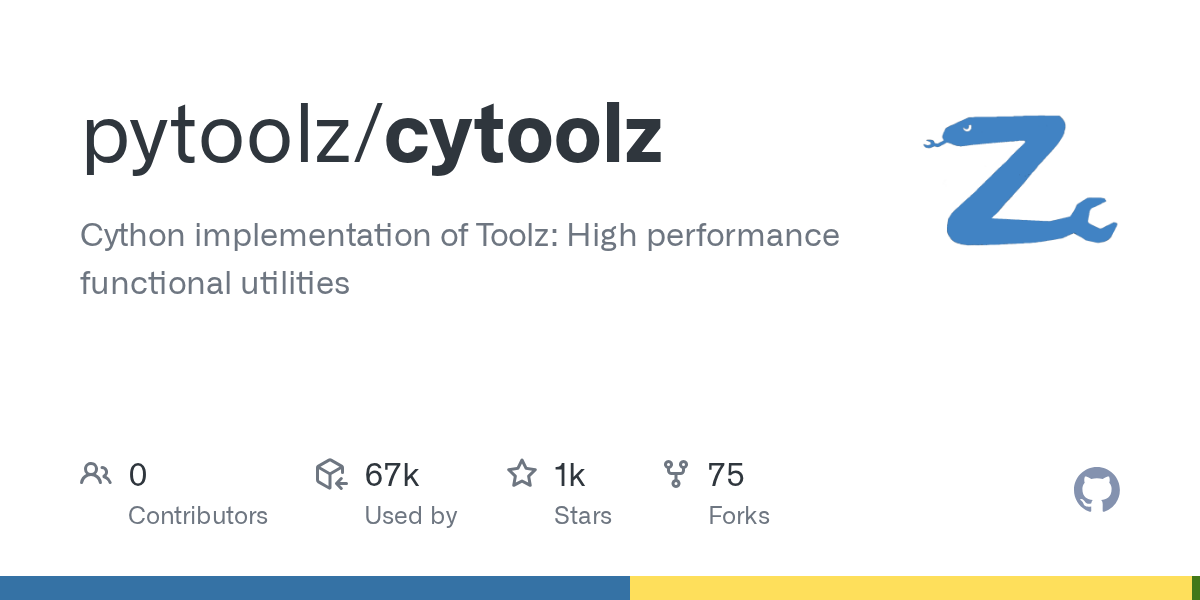This screenshot has height=600, width=1200.
Task: Click the Stars star icon
Action: click(521, 474)
